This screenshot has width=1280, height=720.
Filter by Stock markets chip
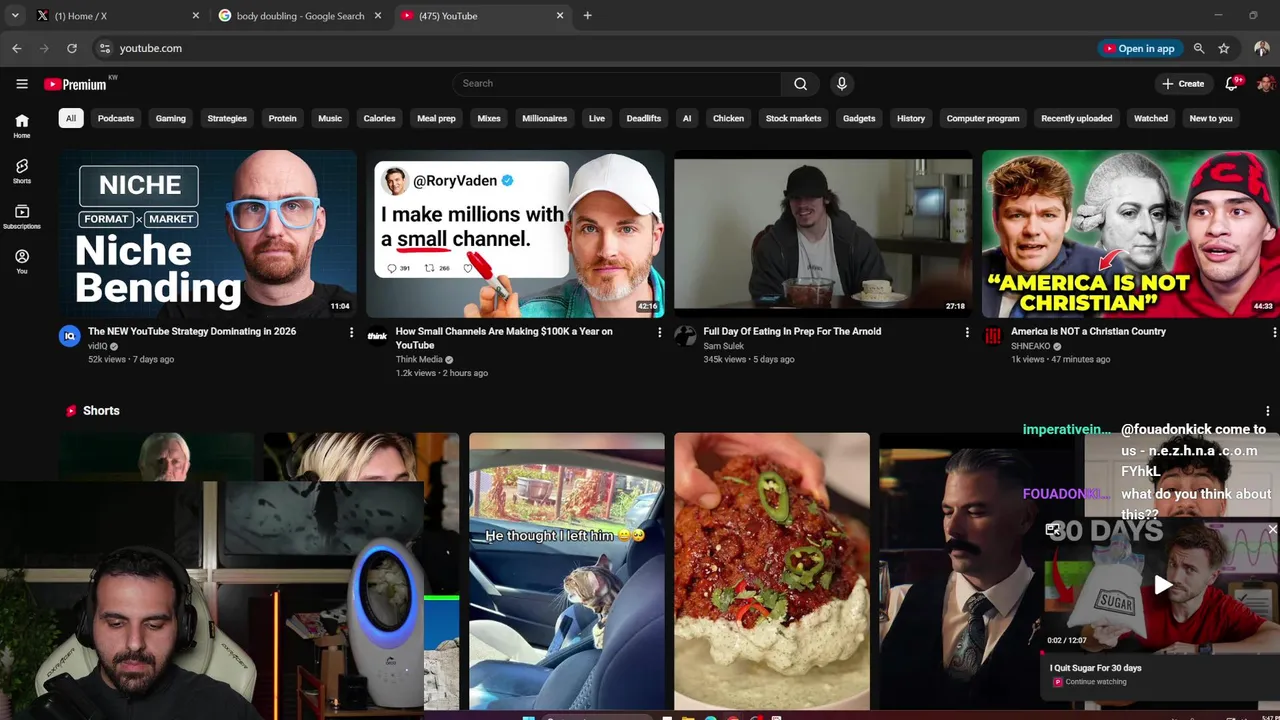point(793,118)
